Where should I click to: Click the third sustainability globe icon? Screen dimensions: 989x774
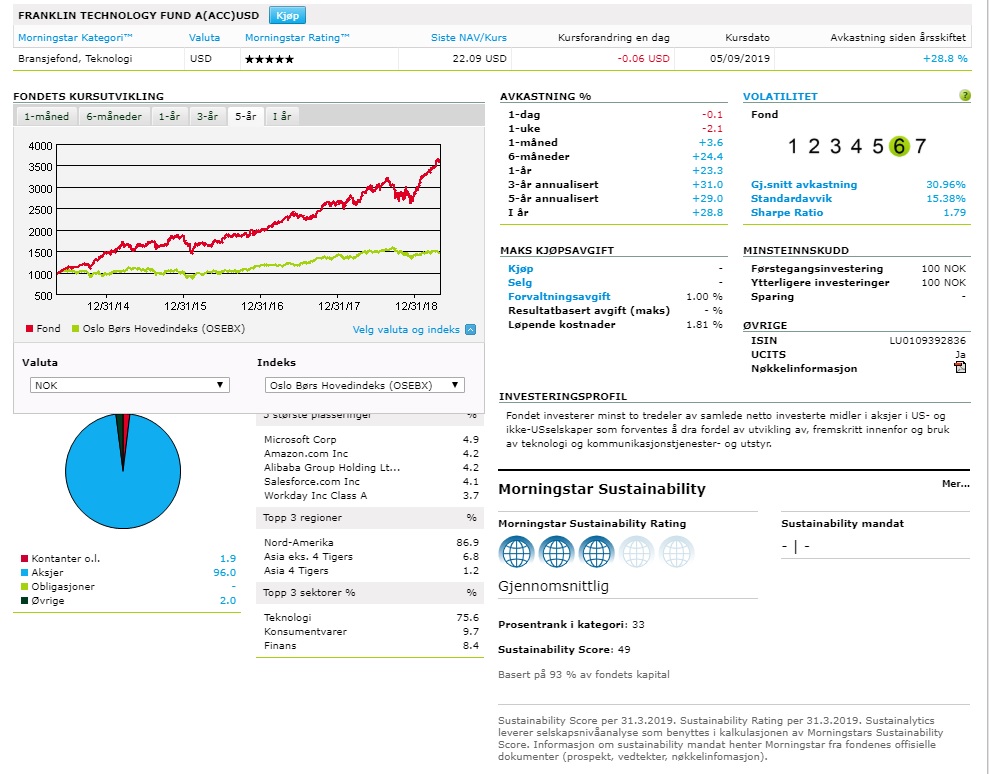pyautogui.click(x=595, y=552)
